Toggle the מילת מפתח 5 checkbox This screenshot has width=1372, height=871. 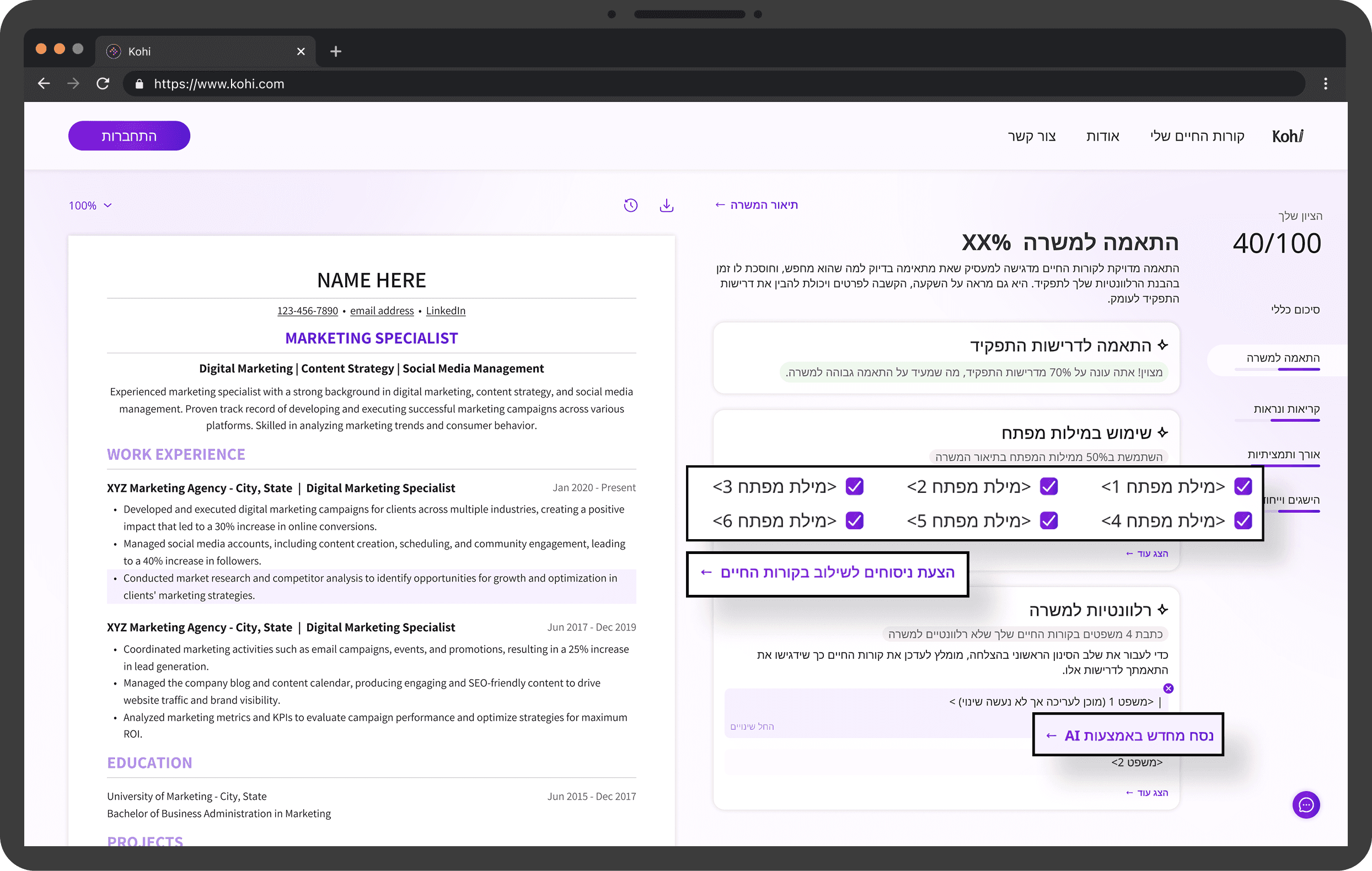coord(1048,520)
